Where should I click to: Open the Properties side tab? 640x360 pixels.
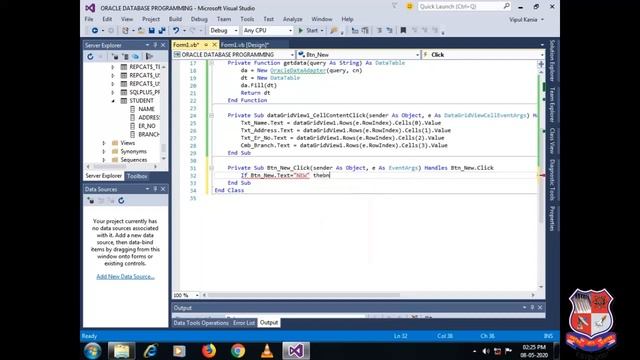pyautogui.click(x=552, y=218)
